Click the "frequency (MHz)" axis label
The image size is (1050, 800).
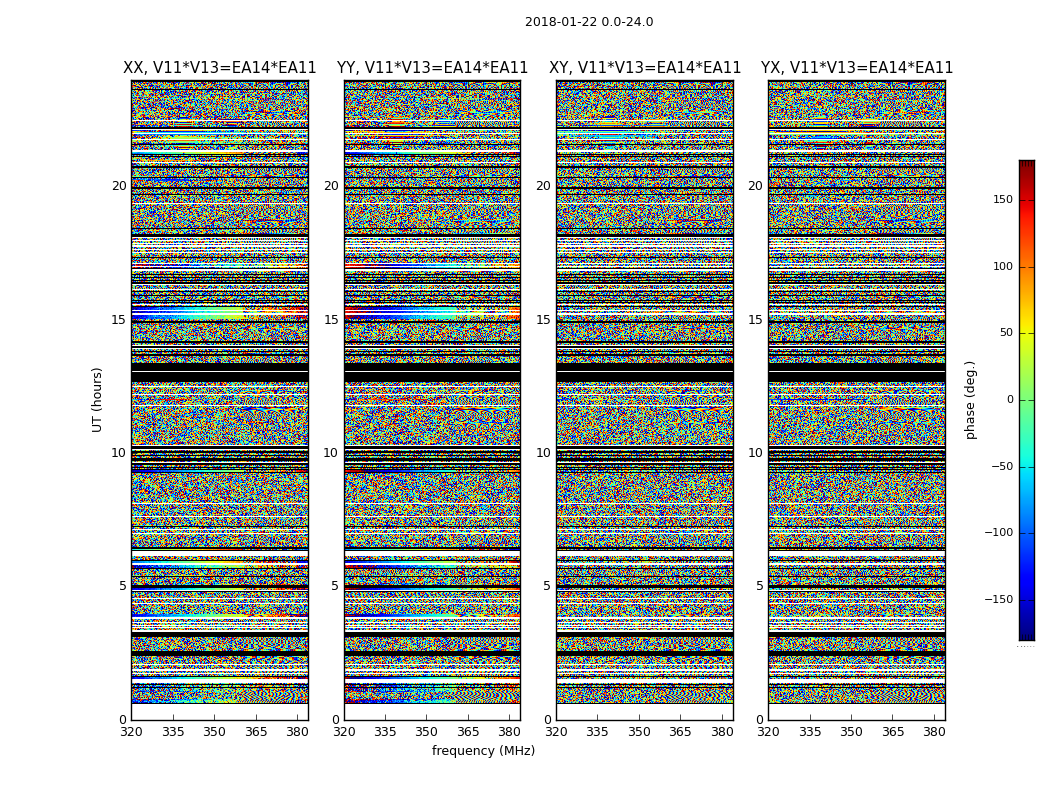click(483, 750)
